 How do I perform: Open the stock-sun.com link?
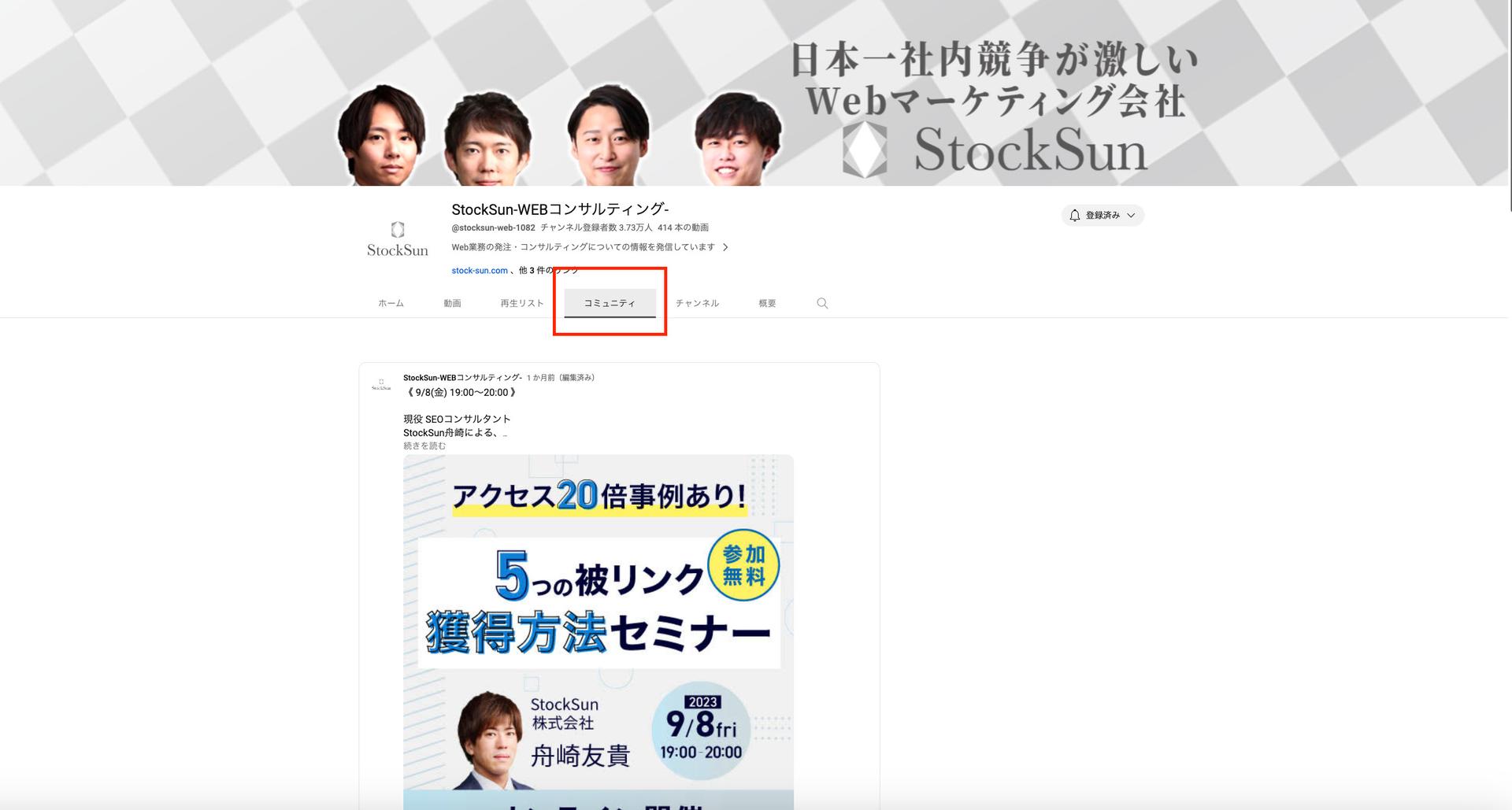click(478, 270)
